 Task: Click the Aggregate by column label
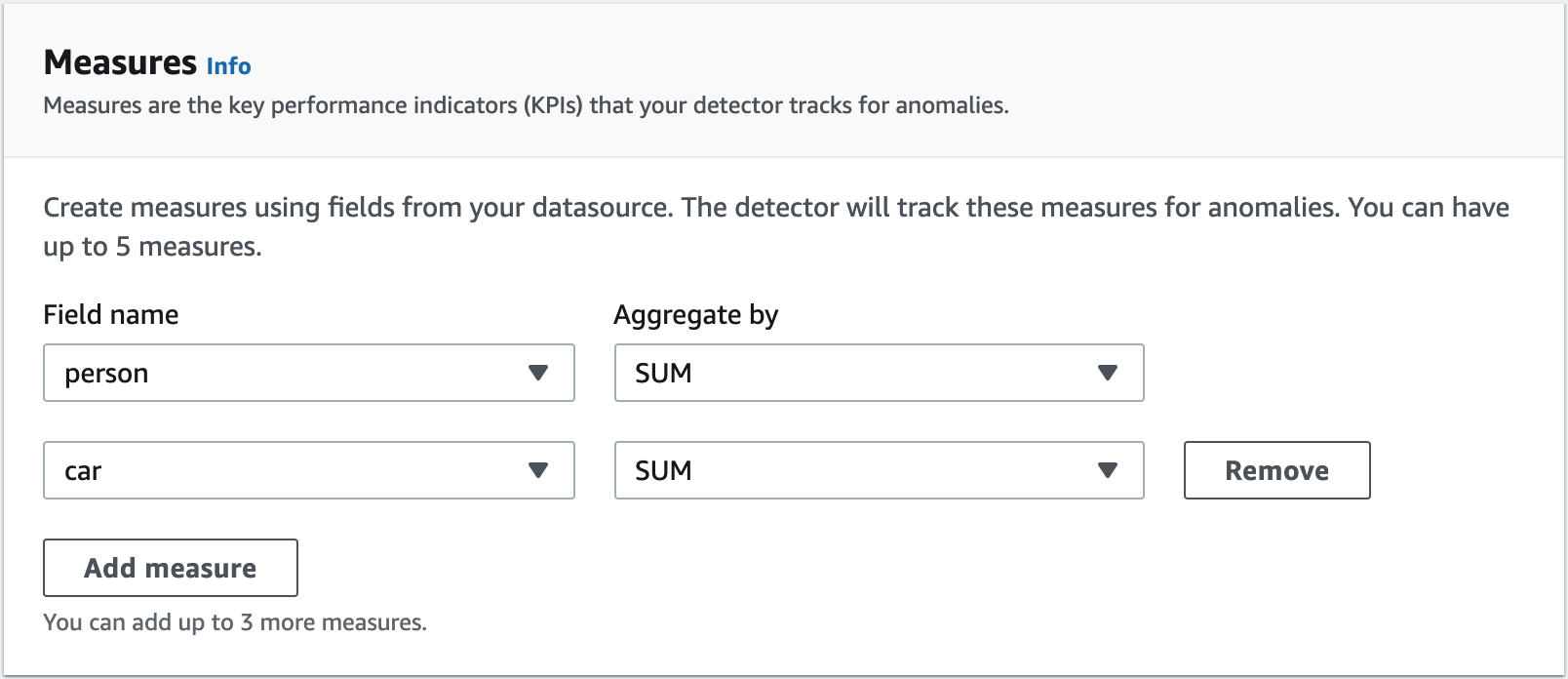click(695, 315)
